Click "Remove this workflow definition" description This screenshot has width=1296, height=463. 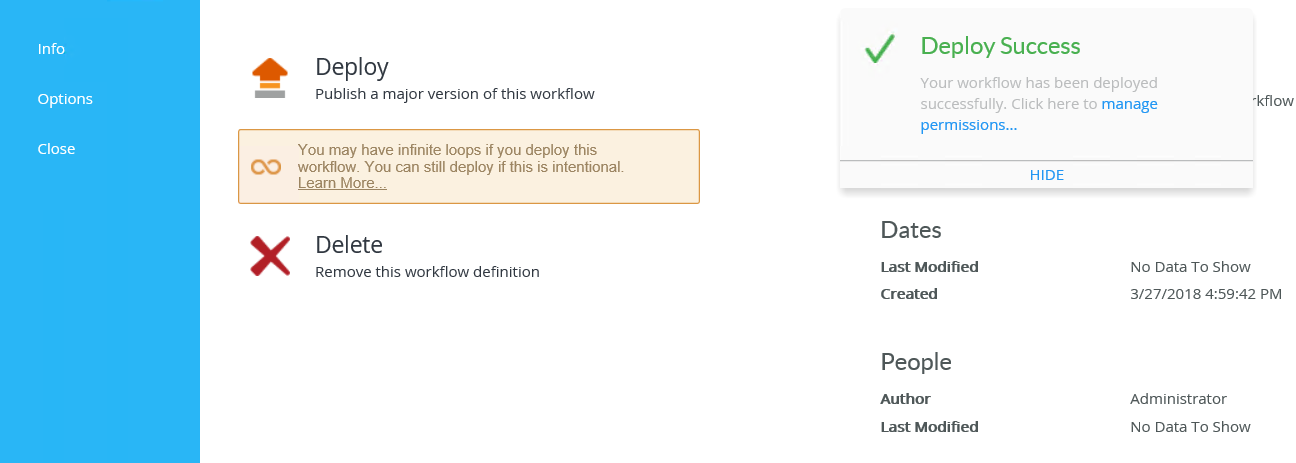pyautogui.click(x=427, y=272)
